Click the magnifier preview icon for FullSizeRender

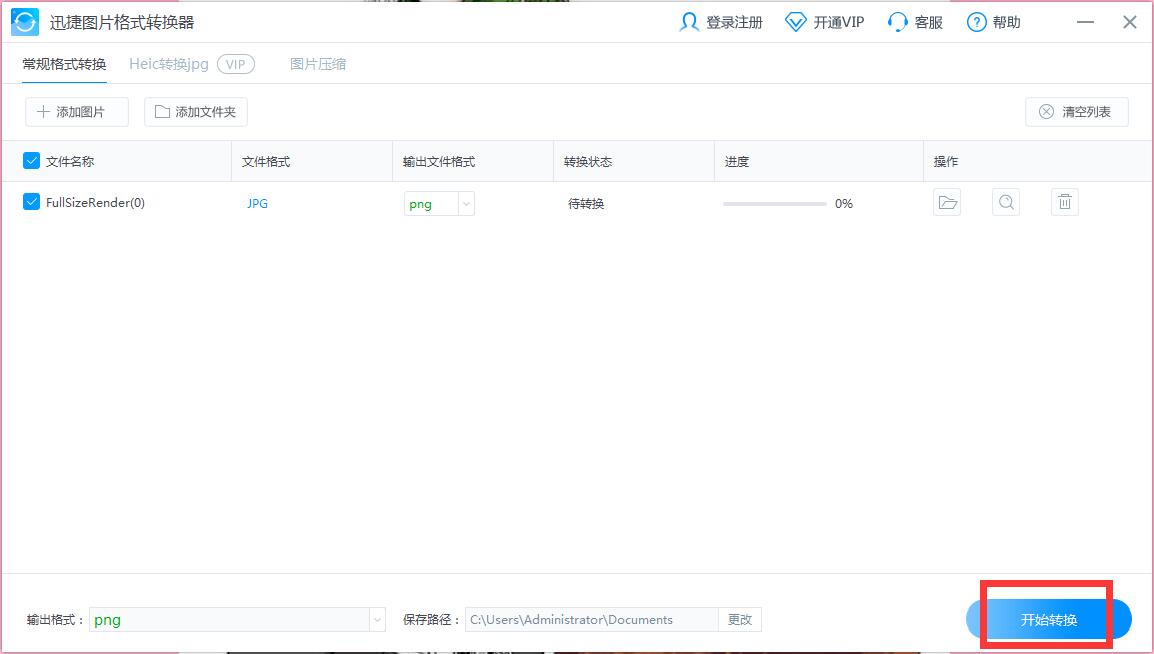coord(1005,202)
